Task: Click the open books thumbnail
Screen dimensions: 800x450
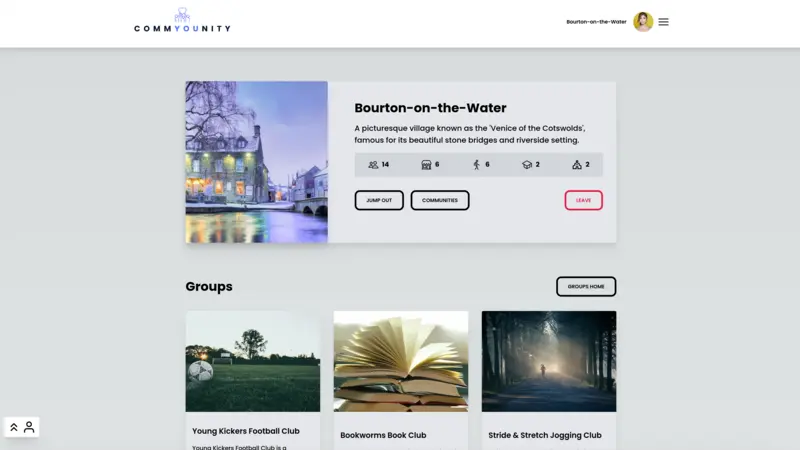Action: [401, 361]
